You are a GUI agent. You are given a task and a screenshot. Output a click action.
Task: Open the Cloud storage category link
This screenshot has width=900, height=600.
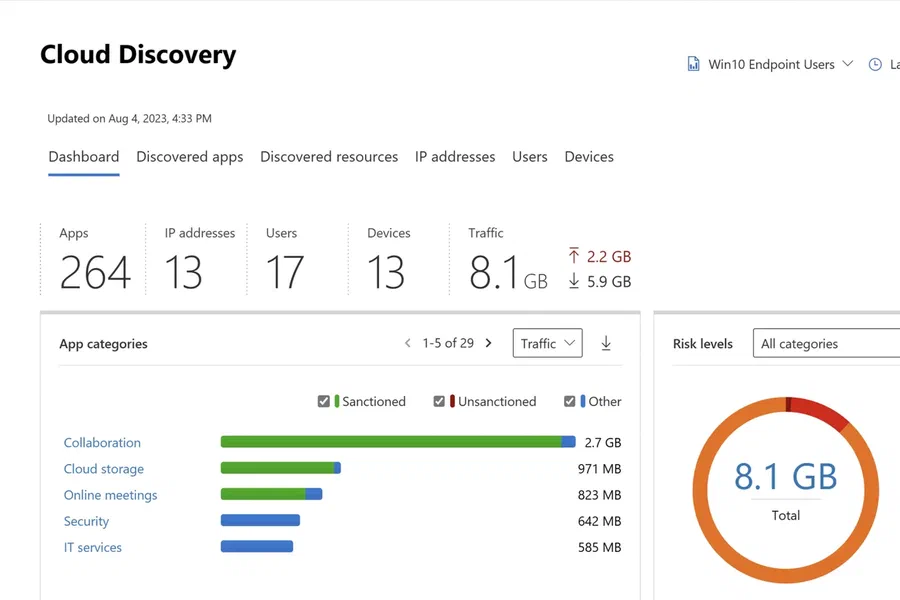(104, 469)
